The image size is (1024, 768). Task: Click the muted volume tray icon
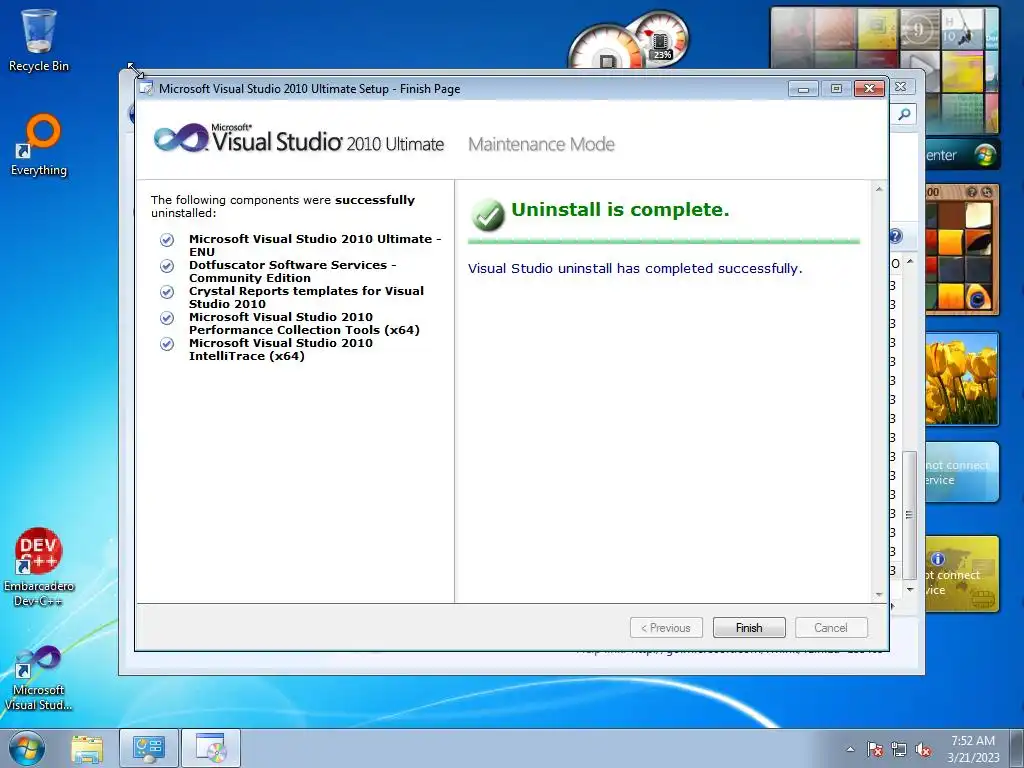coord(923,749)
